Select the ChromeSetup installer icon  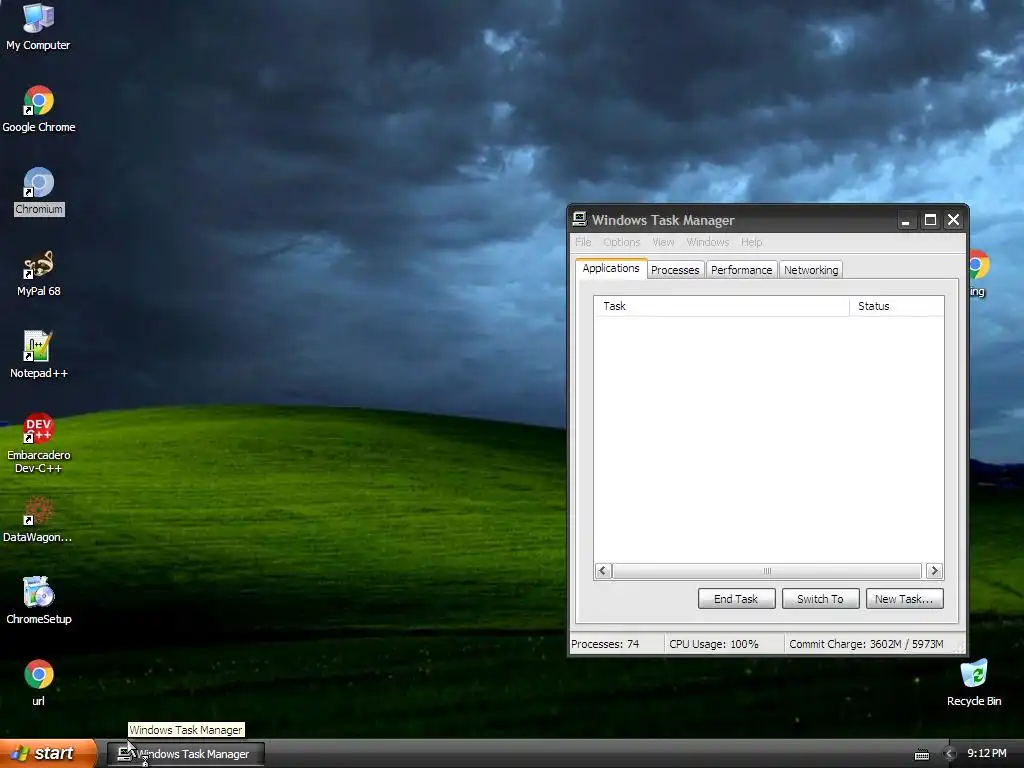[39, 601]
